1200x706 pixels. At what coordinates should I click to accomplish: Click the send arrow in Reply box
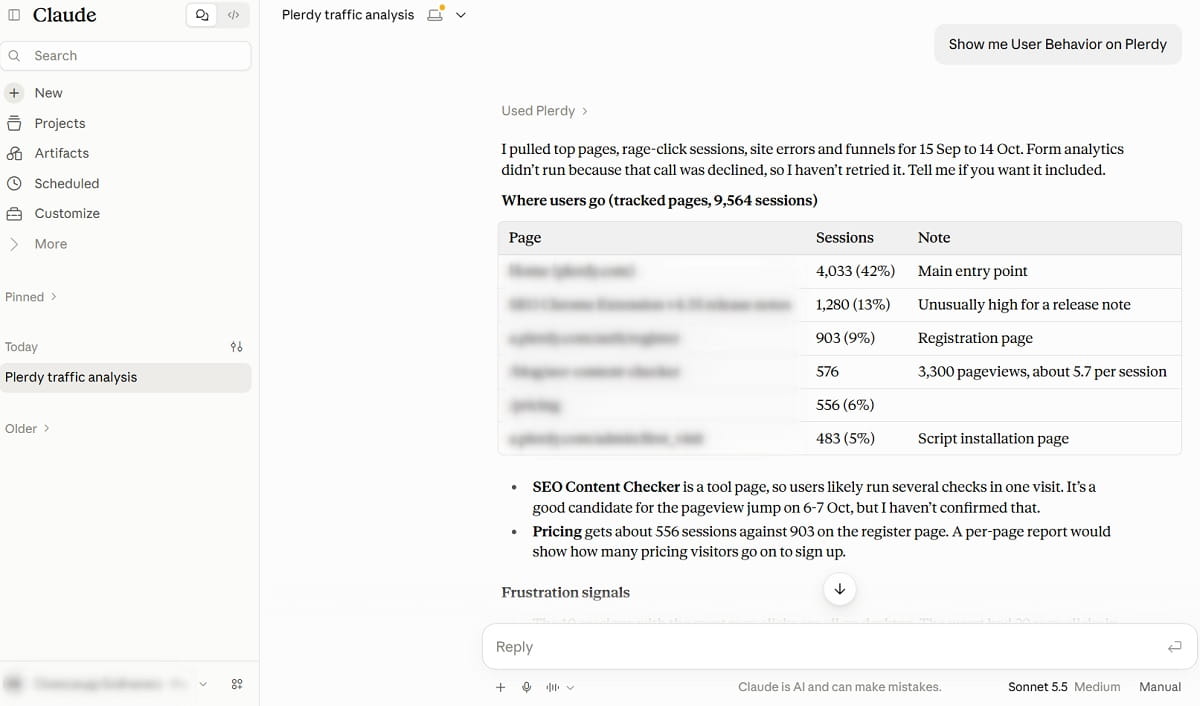click(x=1175, y=647)
